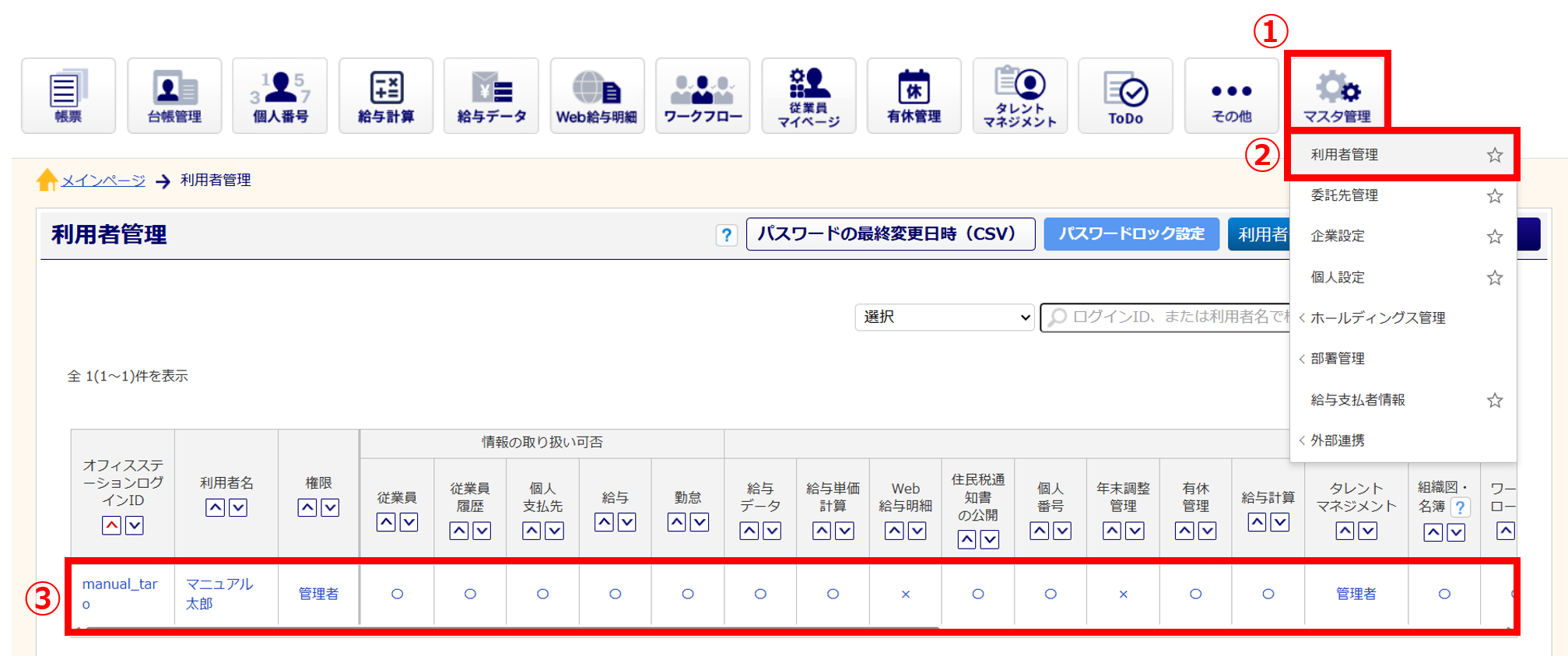
Task: Open the 台帳管理 ledger management icon
Action: (x=174, y=96)
